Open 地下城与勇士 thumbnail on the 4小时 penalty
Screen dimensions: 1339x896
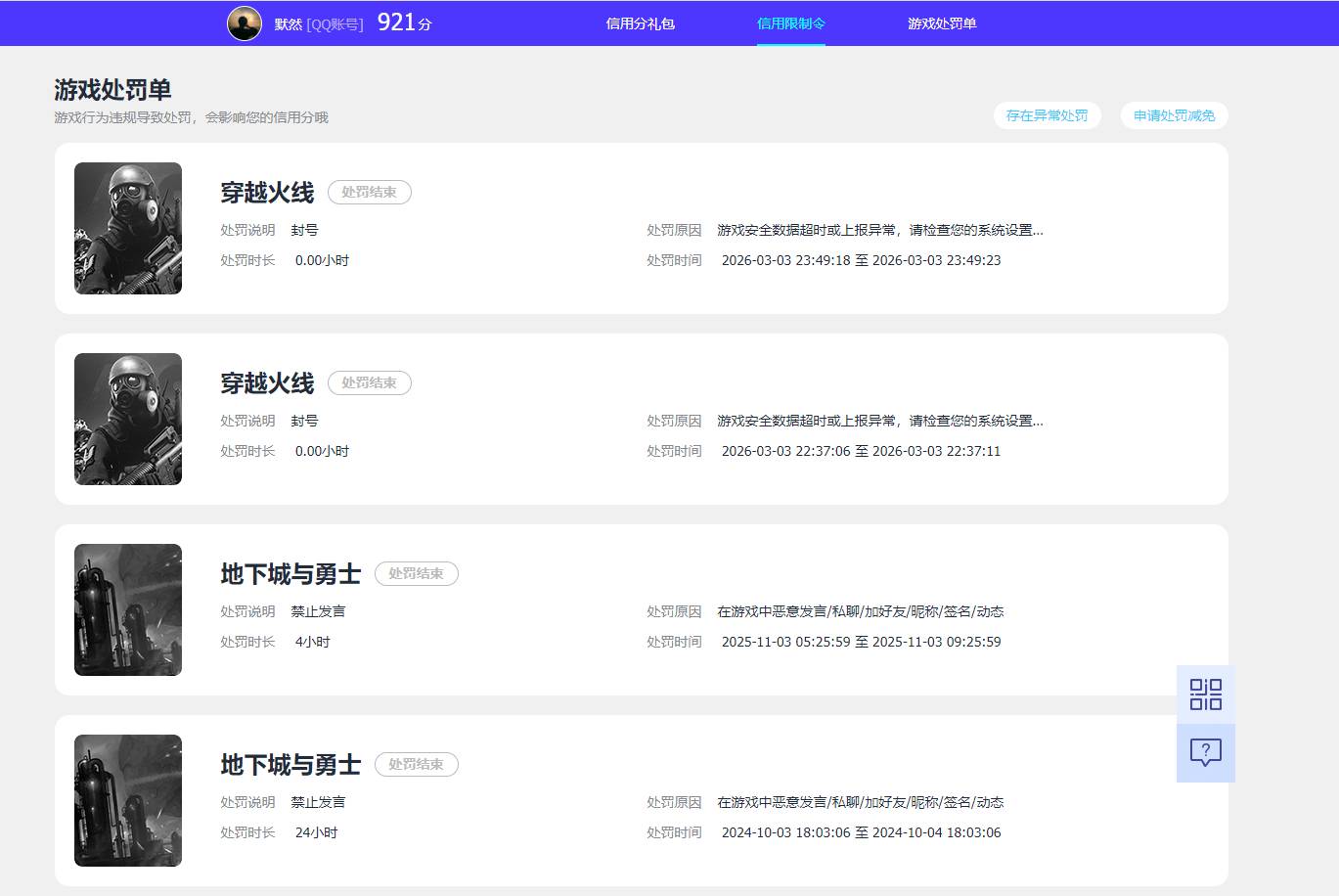[x=128, y=609]
